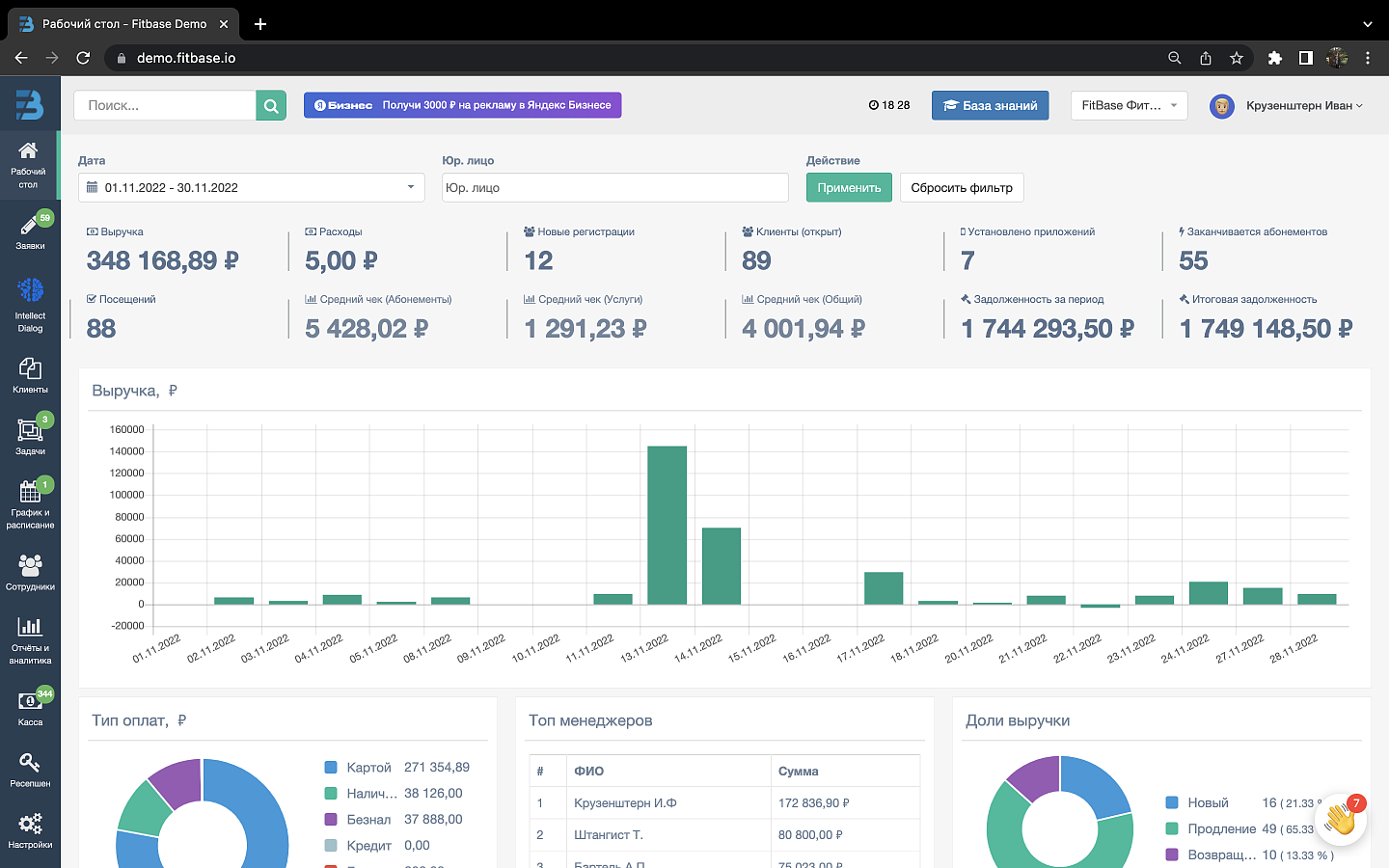The image size is (1389, 868).
Task: Open the waving hand chat widget
Action: click(1340, 819)
